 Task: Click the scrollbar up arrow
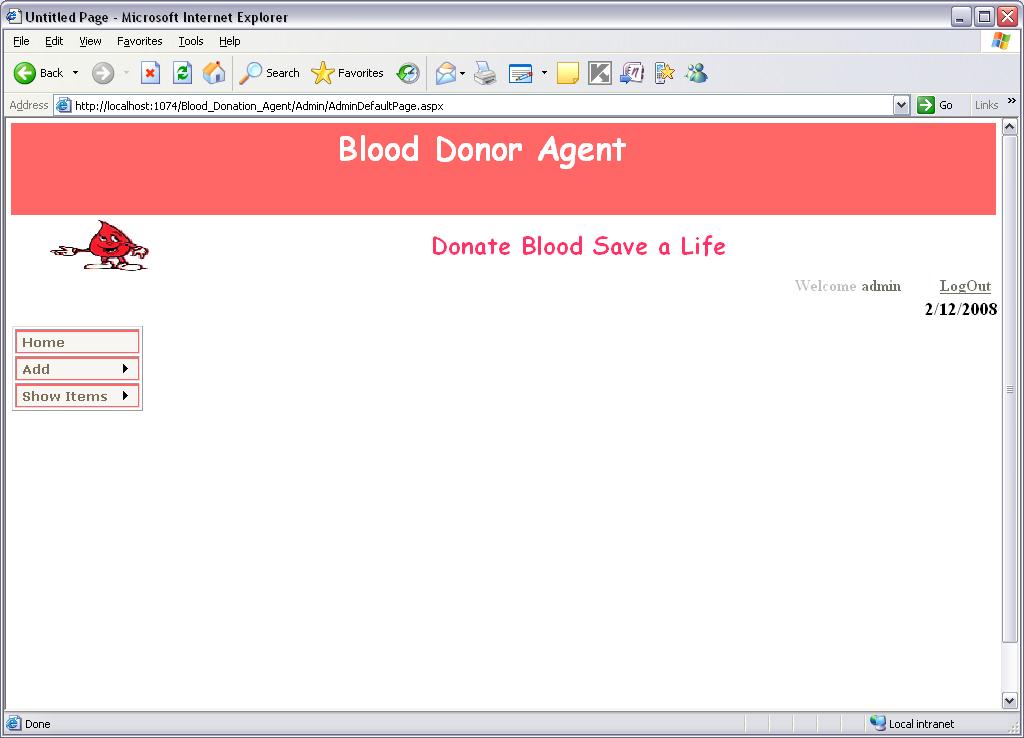[x=1010, y=127]
